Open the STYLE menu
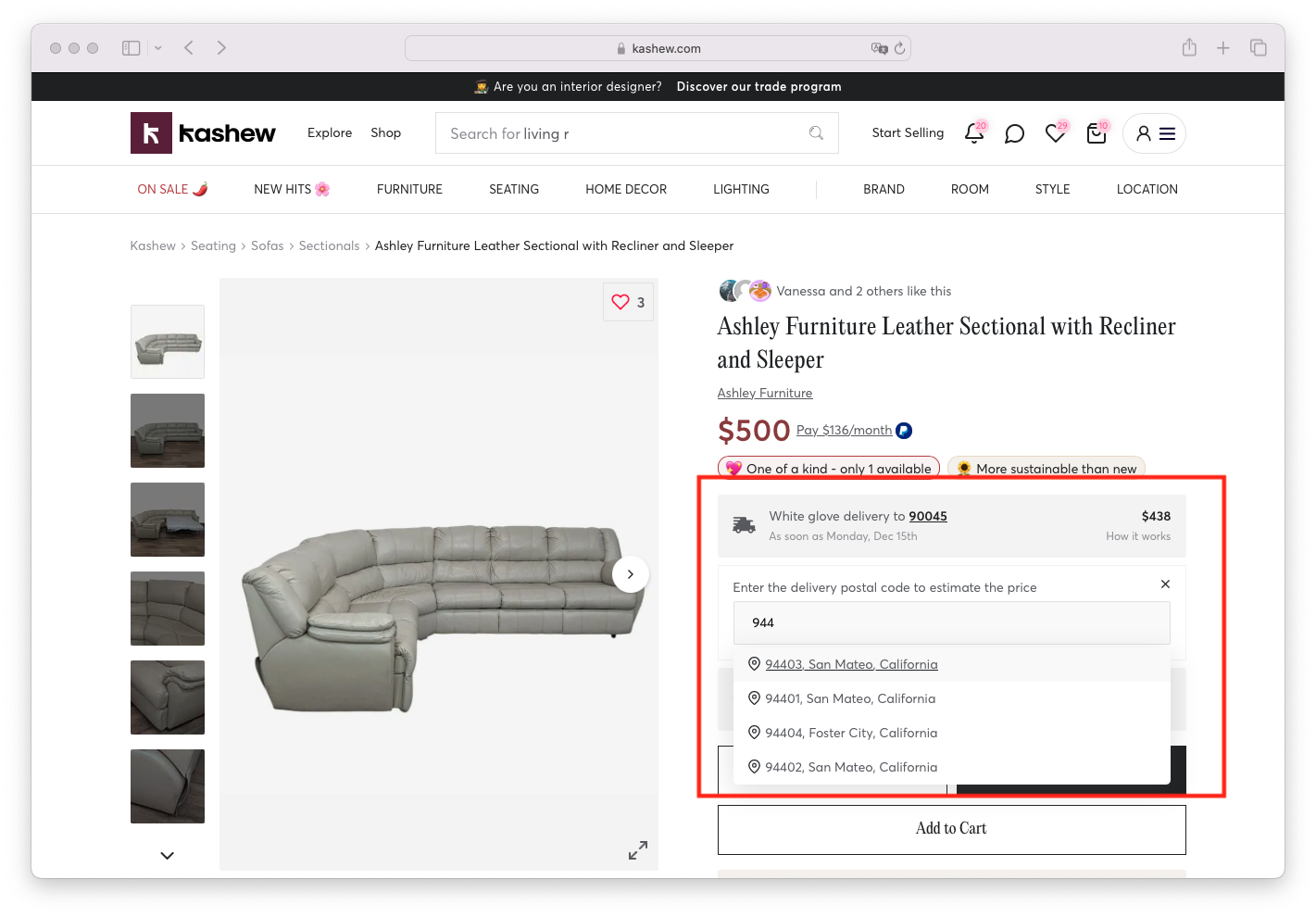Image resolution: width=1316 pixels, height=917 pixels. tap(1052, 189)
